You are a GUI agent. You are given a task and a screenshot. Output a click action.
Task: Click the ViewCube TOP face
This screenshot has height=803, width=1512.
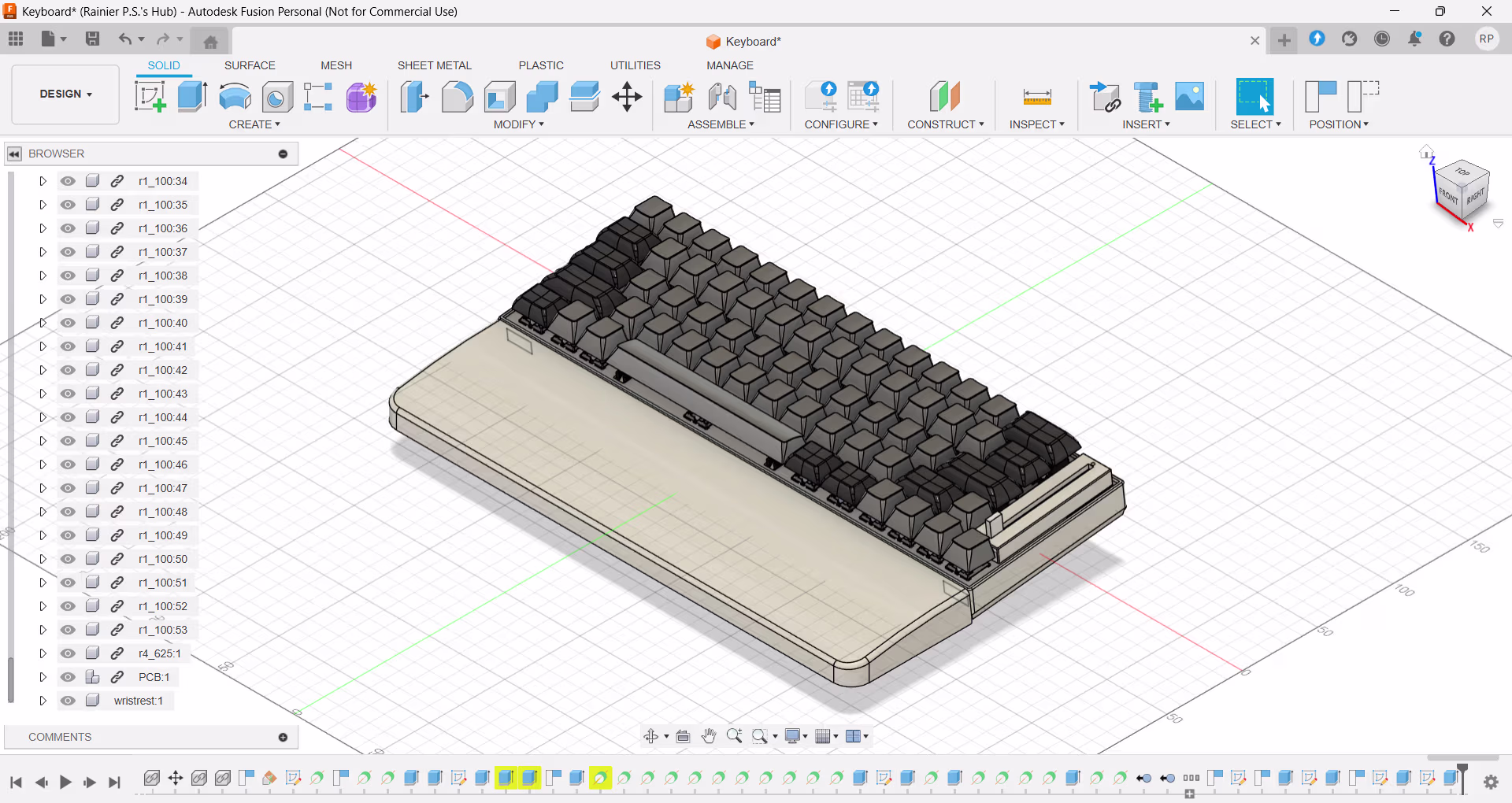[1462, 172]
